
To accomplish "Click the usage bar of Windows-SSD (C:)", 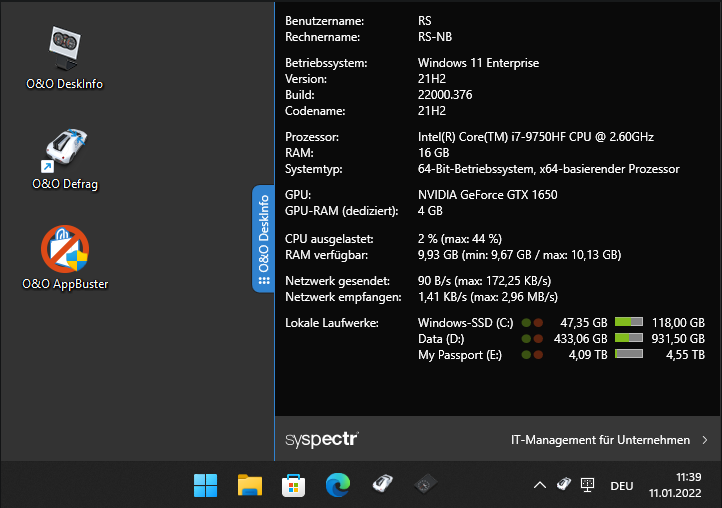I will (x=629, y=322).
